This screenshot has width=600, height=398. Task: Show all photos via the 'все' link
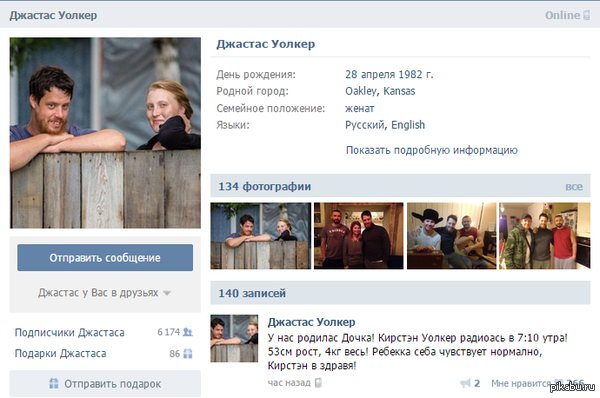[574, 187]
